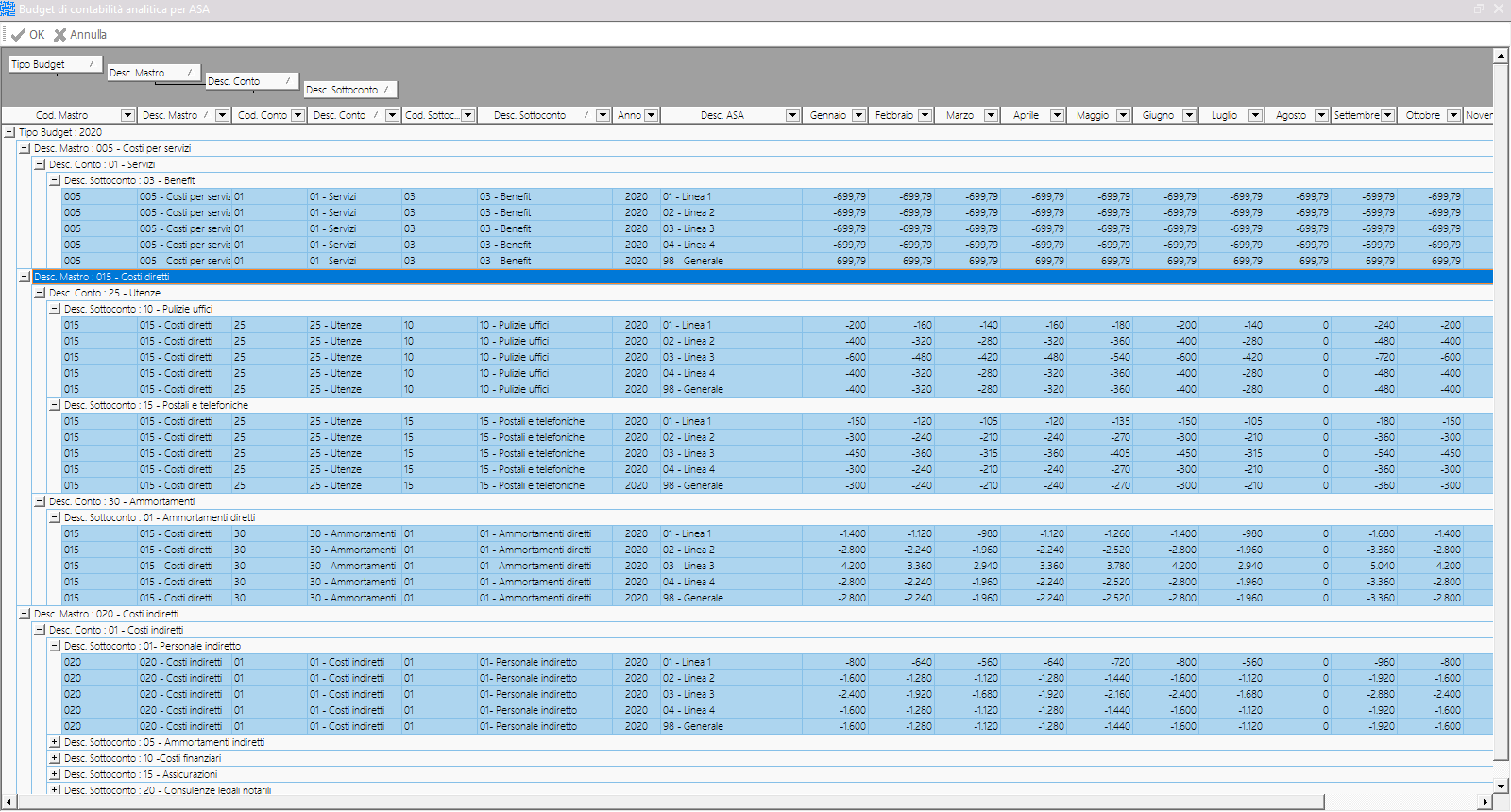
Task: Expand the Sottoconto 20 - Consulenze legali notarili group
Action: (x=55, y=790)
